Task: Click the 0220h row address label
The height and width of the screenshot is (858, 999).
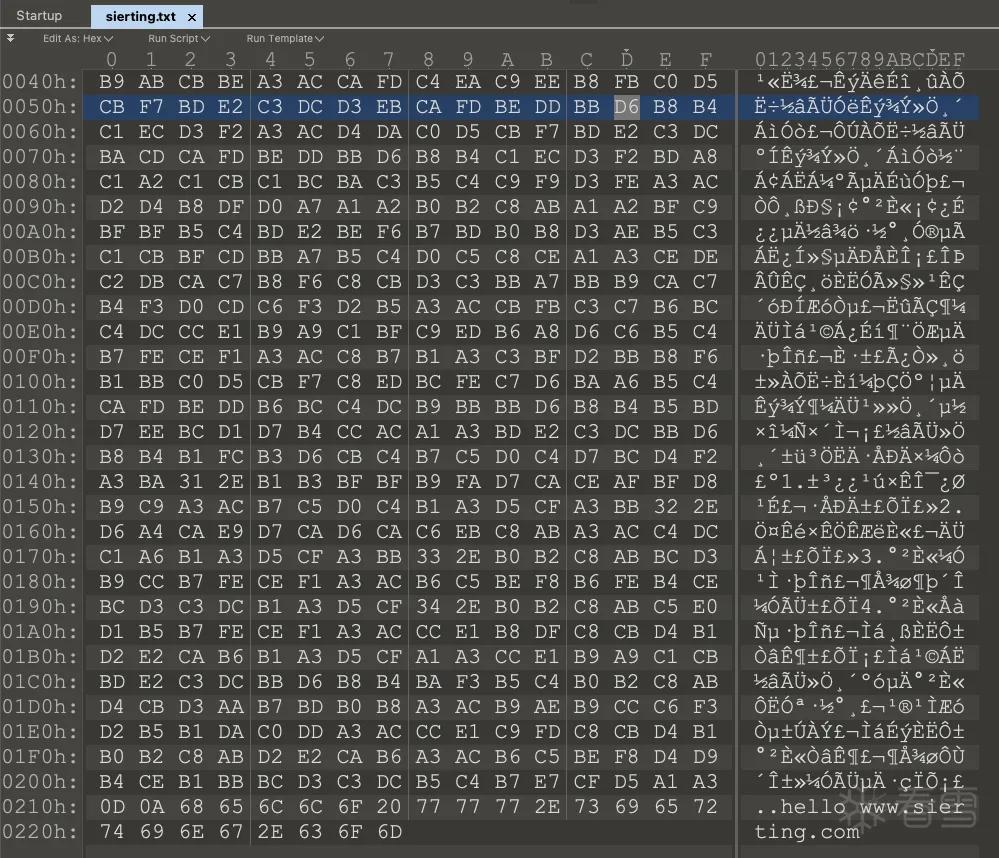Action: click(40, 831)
